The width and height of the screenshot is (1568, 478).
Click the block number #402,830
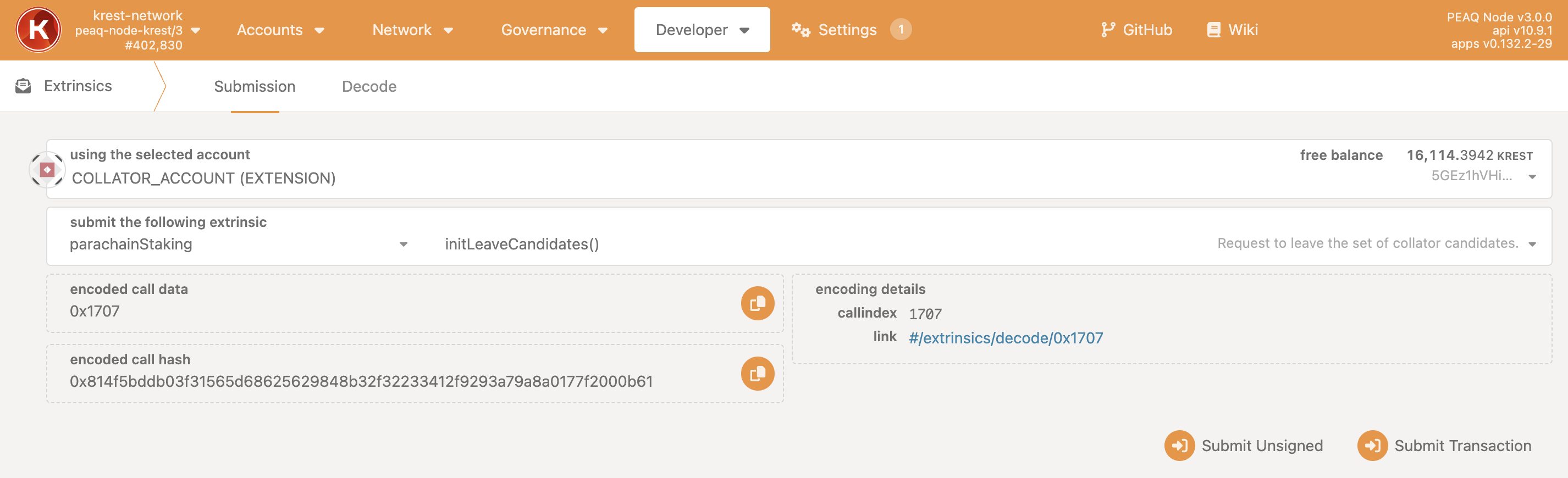(153, 46)
